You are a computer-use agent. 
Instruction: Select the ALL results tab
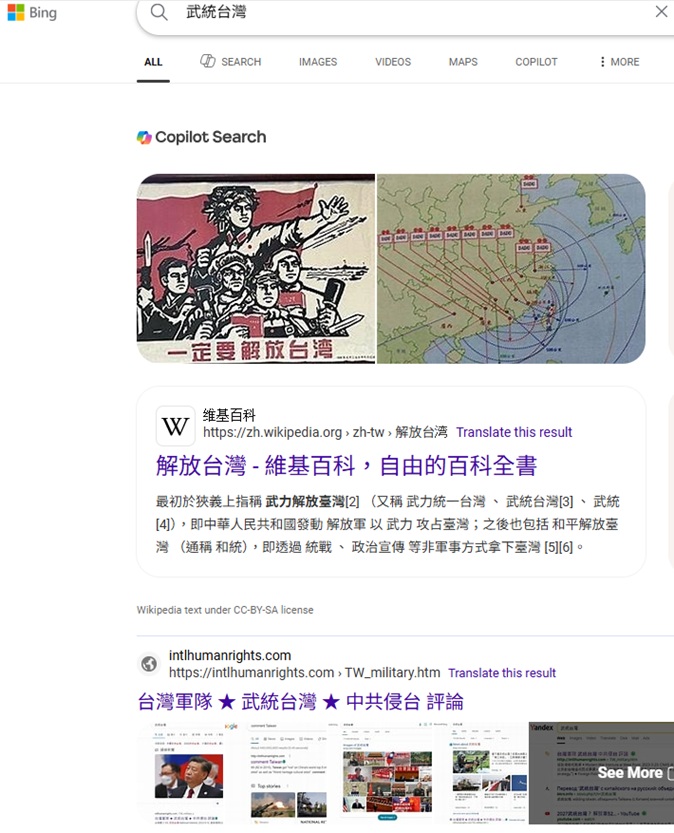(x=153, y=62)
